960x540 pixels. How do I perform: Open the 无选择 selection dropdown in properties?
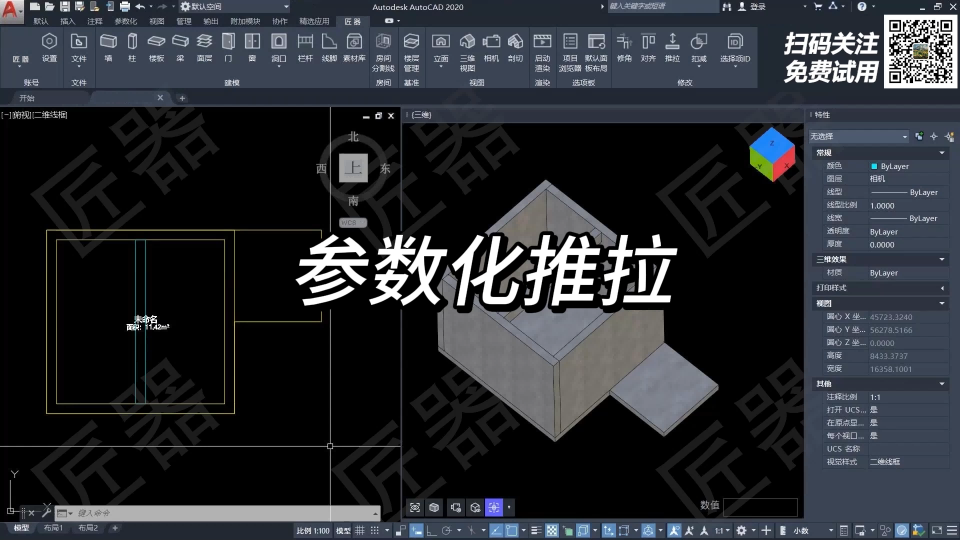point(859,137)
